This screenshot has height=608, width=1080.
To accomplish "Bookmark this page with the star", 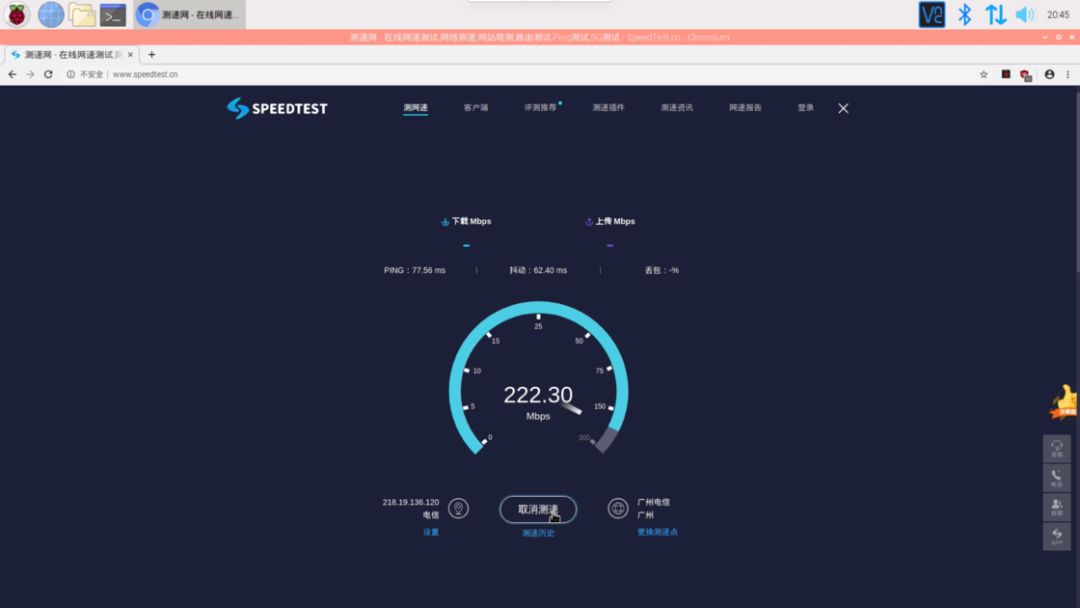I will (984, 74).
